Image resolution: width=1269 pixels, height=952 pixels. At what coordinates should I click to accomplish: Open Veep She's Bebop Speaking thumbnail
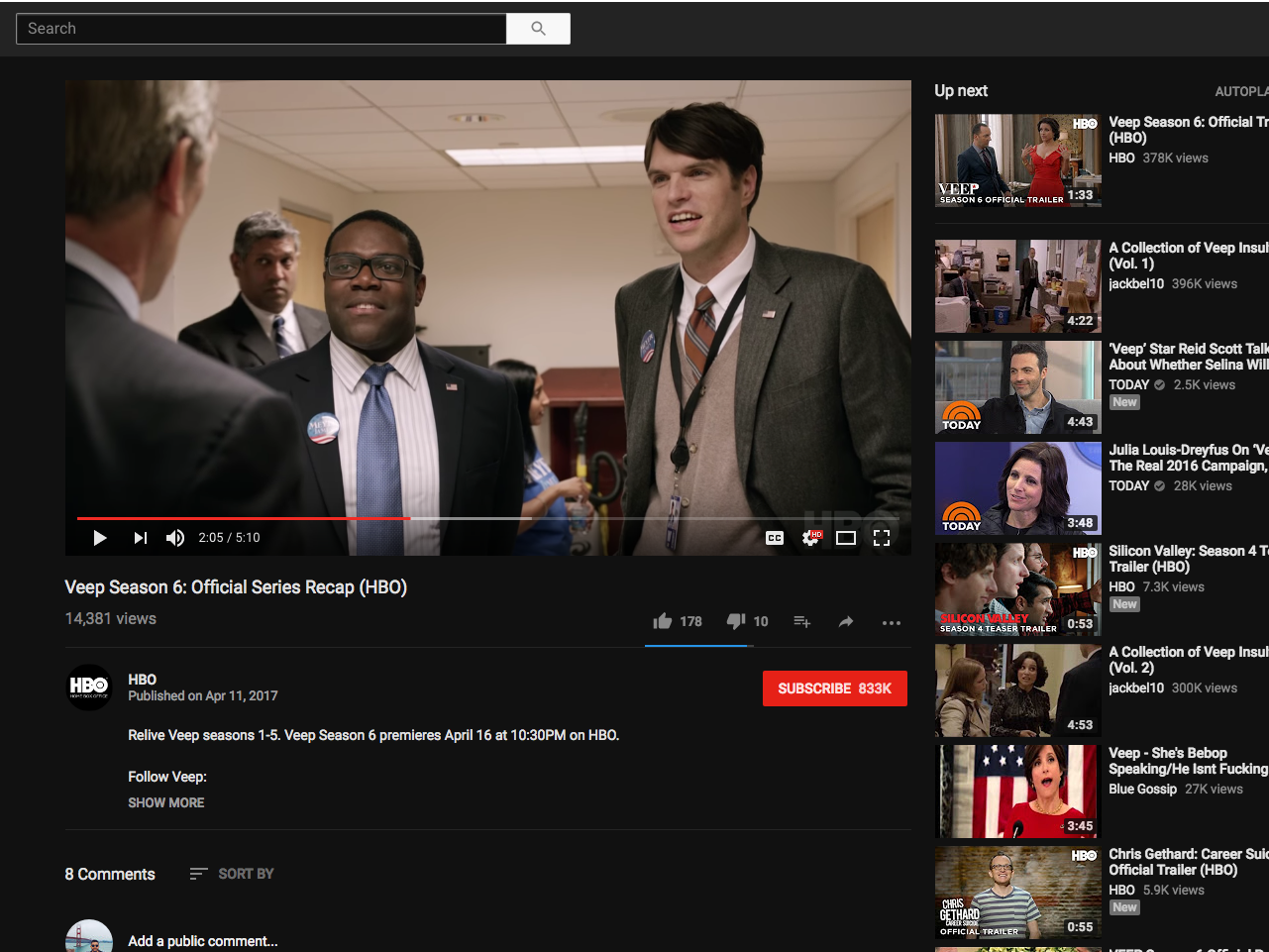[1017, 792]
